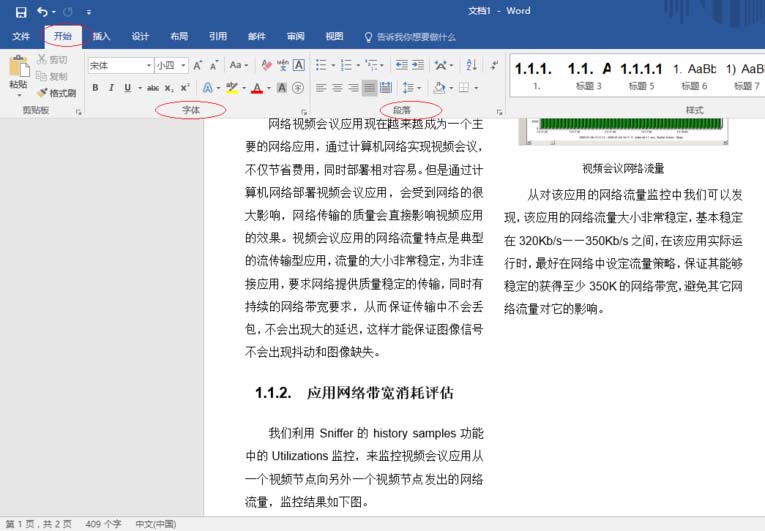
Task: Click the 告诉我你想要做什么 search box
Action: click(x=410, y=37)
